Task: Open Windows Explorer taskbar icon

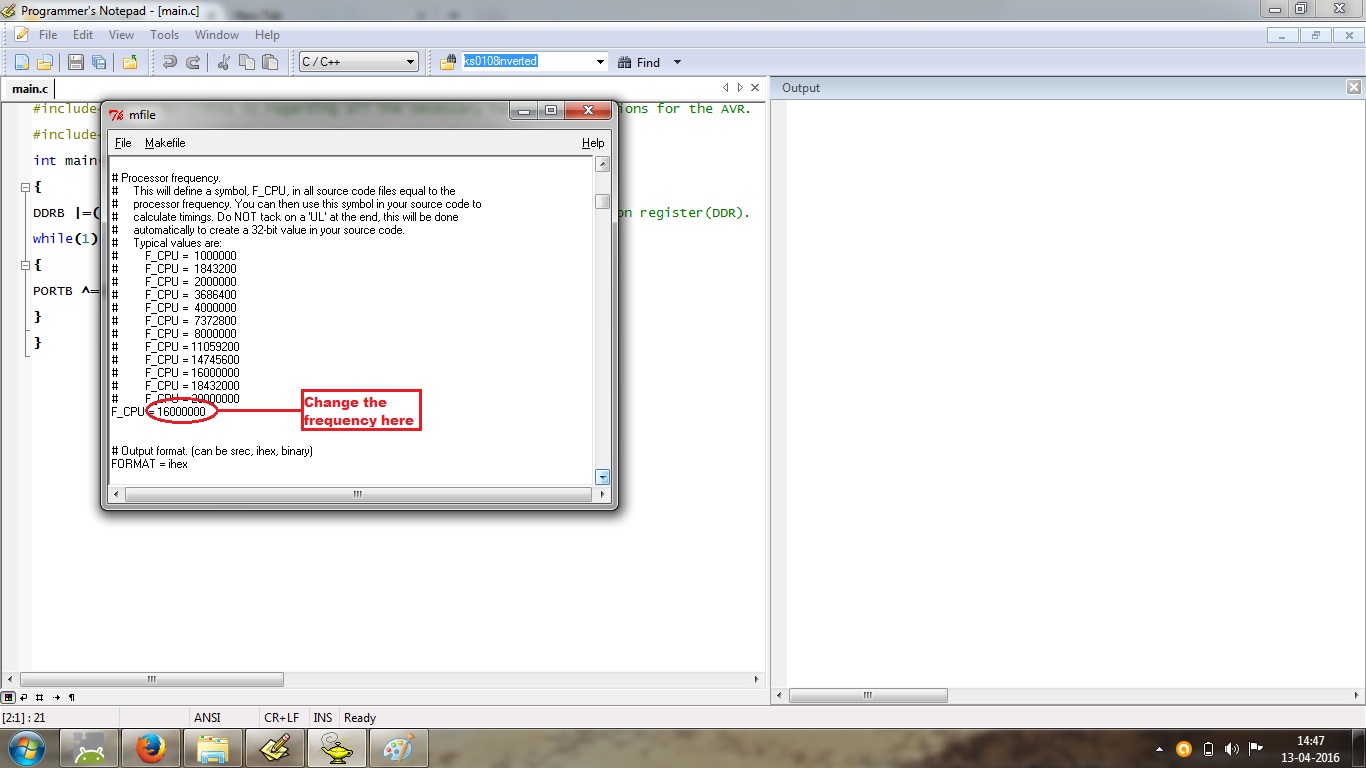Action: (213, 748)
